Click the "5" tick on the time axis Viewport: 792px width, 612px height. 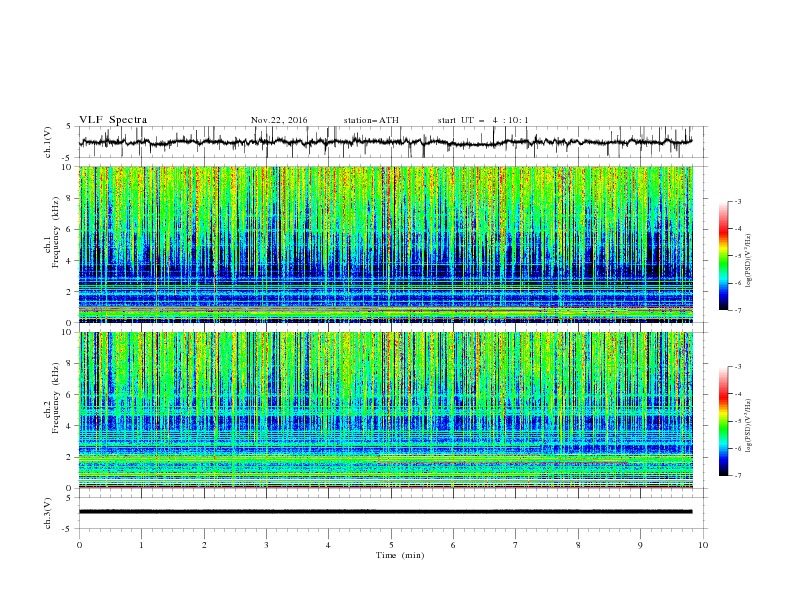pyautogui.click(x=391, y=545)
